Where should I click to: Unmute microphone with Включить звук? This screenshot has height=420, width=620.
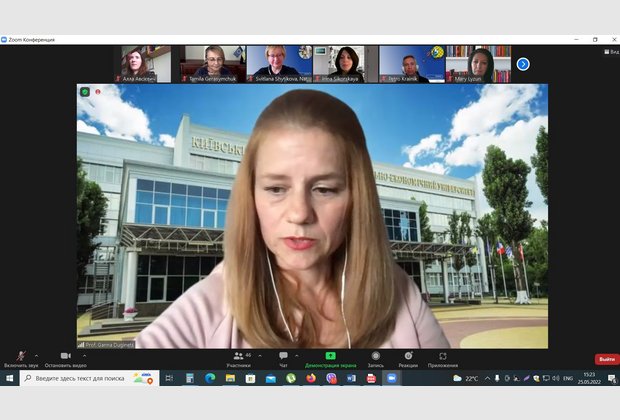pos(21,359)
